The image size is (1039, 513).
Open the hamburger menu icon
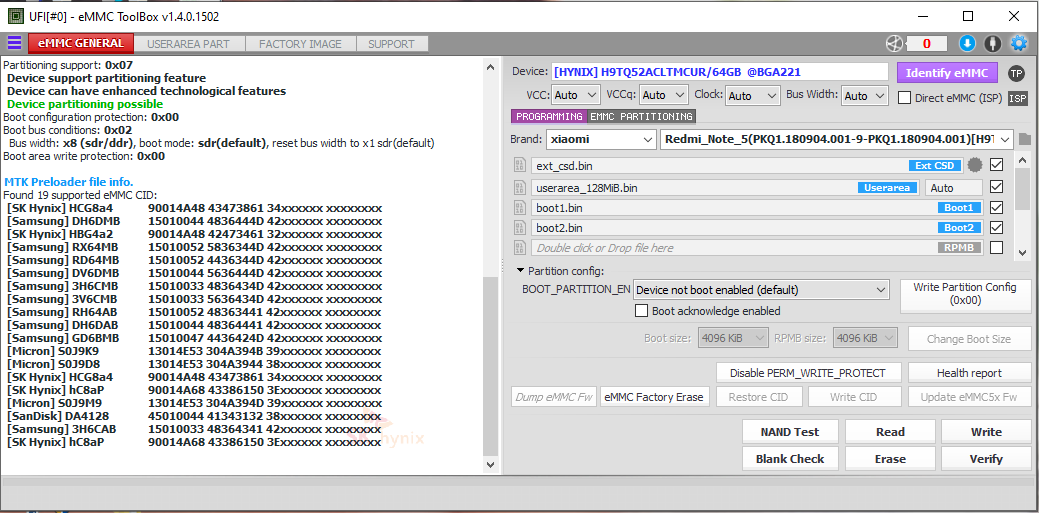coord(14,44)
